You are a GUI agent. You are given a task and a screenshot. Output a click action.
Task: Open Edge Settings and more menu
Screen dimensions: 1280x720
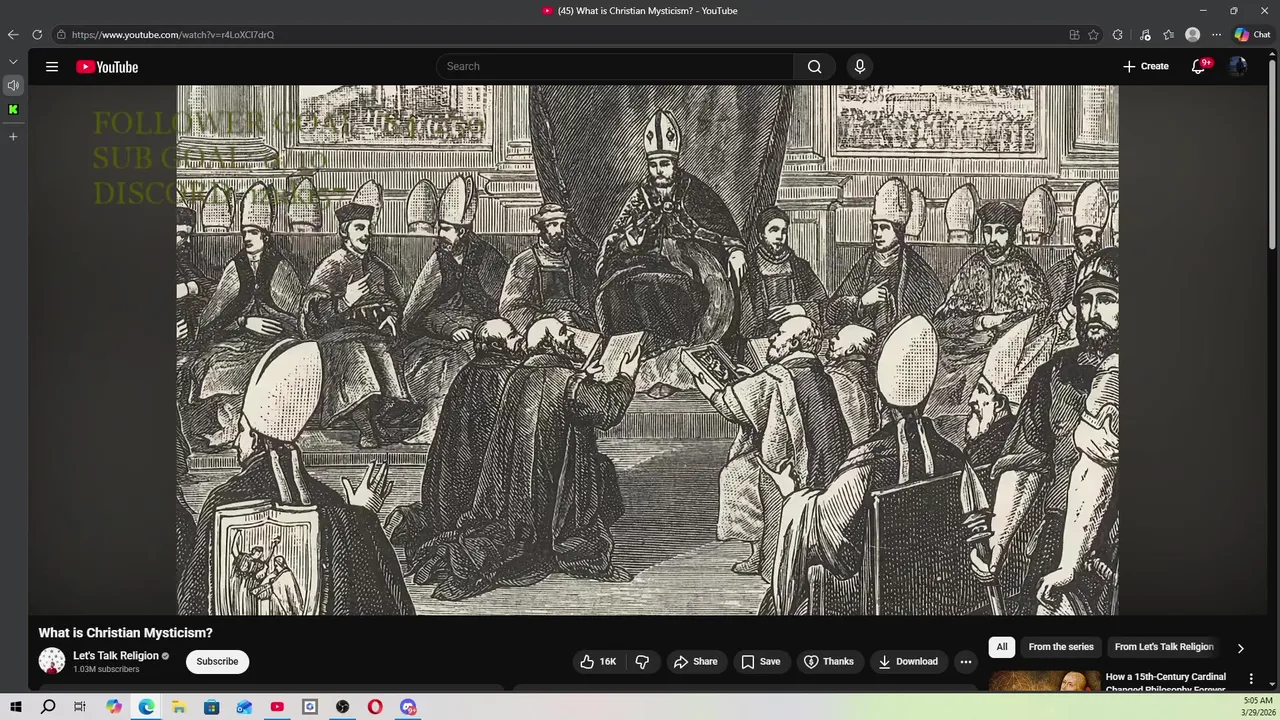[x=1216, y=35]
